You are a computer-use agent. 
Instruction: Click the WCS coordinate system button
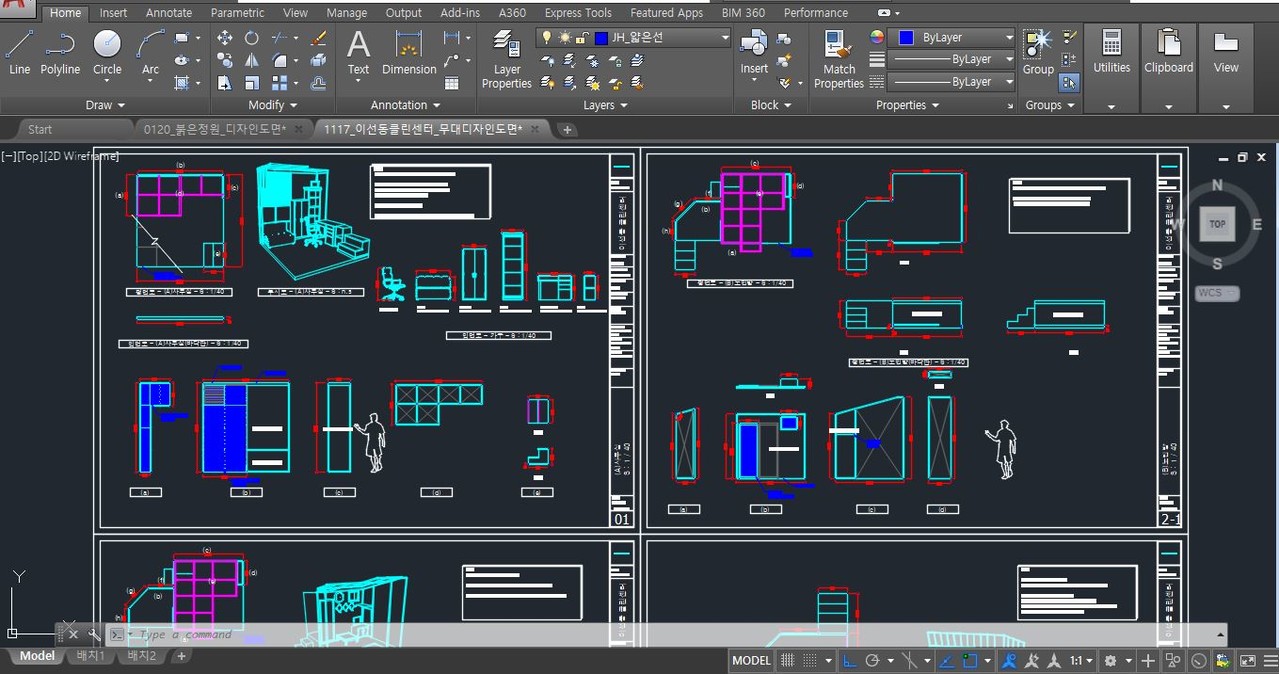(1216, 293)
